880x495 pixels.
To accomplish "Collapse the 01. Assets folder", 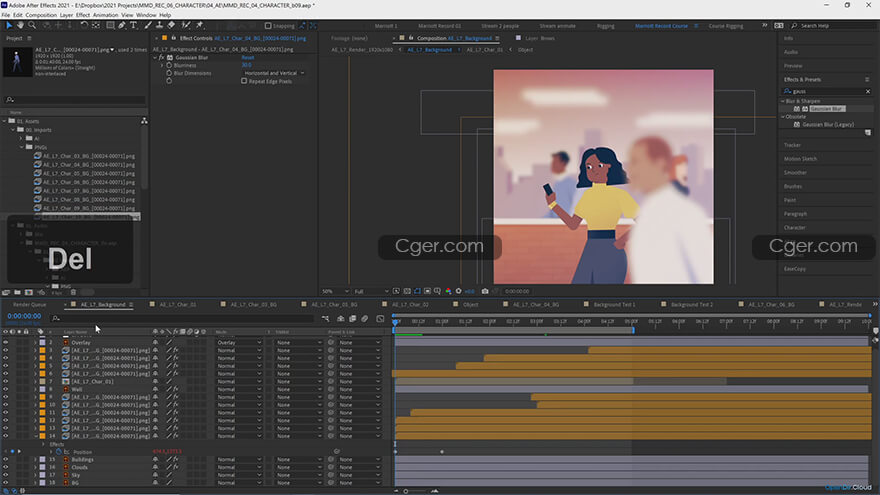I will tap(4, 121).
